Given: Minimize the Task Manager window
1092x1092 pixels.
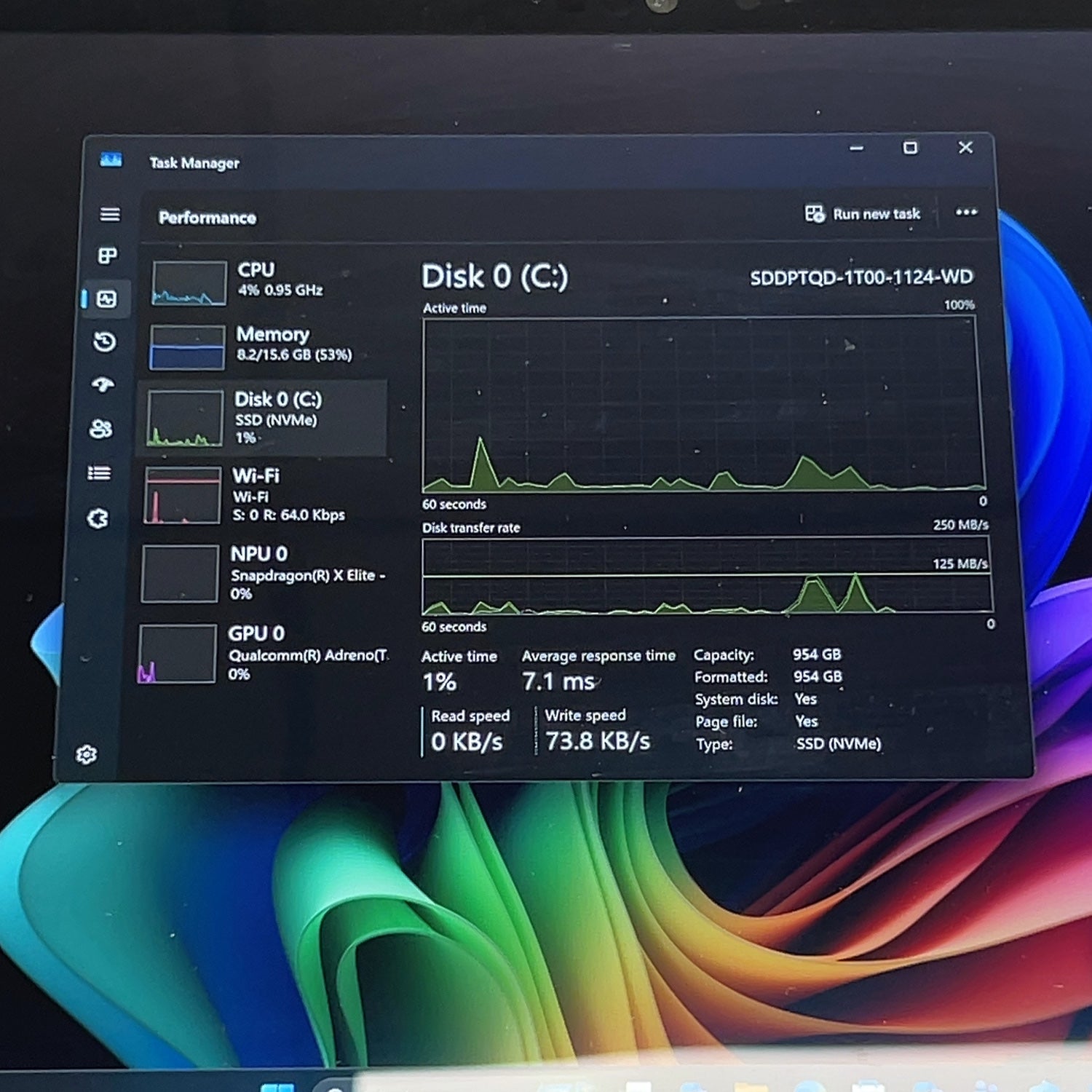Looking at the screenshot, I should (x=857, y=148).
